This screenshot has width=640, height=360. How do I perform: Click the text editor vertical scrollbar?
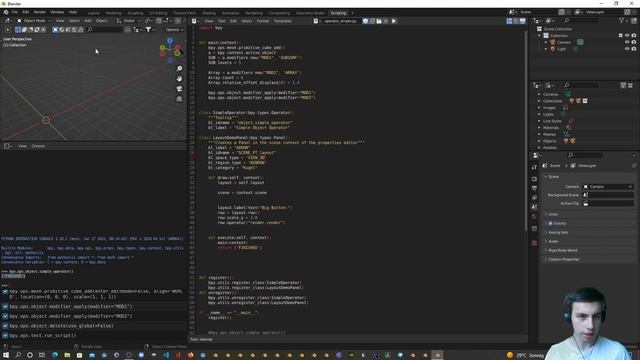click(x=525, y=131)
